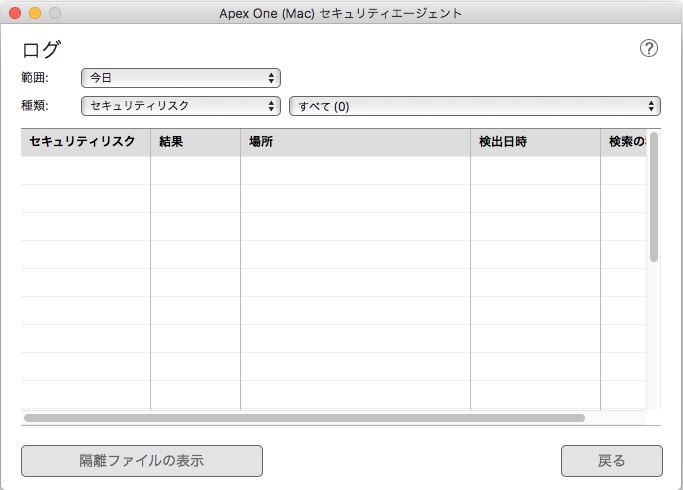Select the first empty row in log table
Viewport: 683px width, 490px height.
pos(330,170)
